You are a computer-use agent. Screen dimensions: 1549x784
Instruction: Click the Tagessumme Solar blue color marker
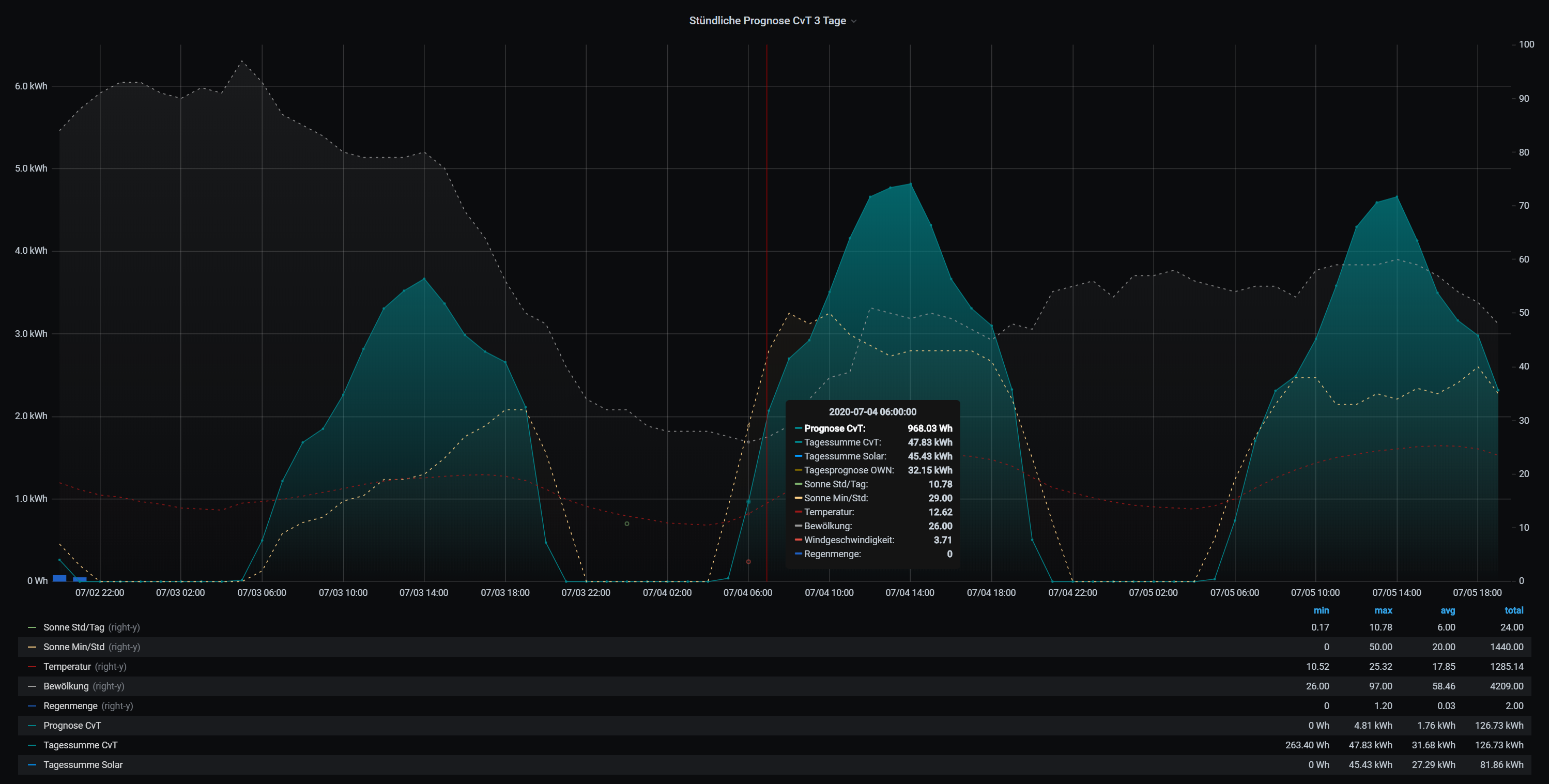click(32, 765)
